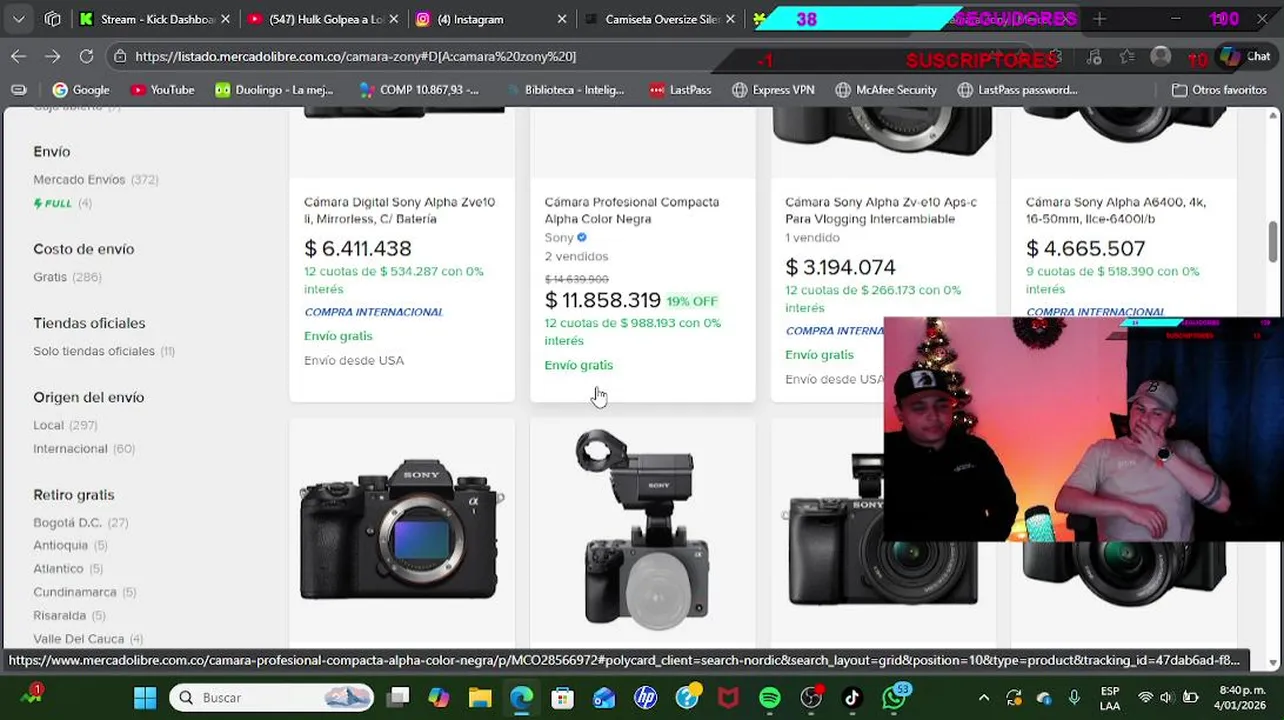Switch to the Stream - Kick Dashboard tab
This screenshot has width=1284, height=720.
pos(155,19)
